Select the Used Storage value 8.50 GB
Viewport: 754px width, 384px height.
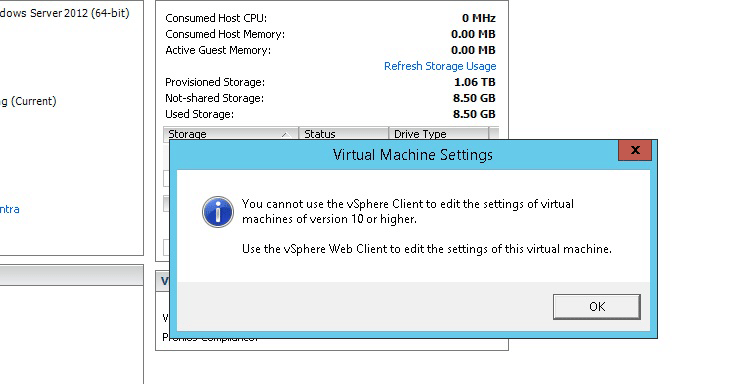pyautogui.click(x=474, y=114)
